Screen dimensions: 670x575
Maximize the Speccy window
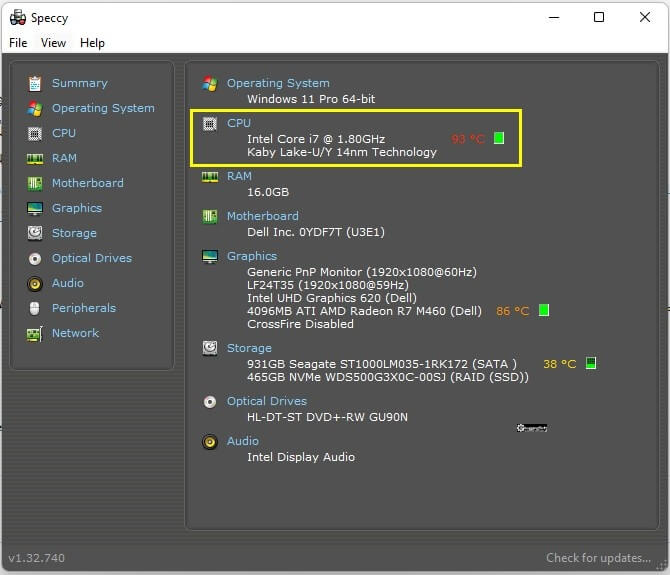point(599,17)
